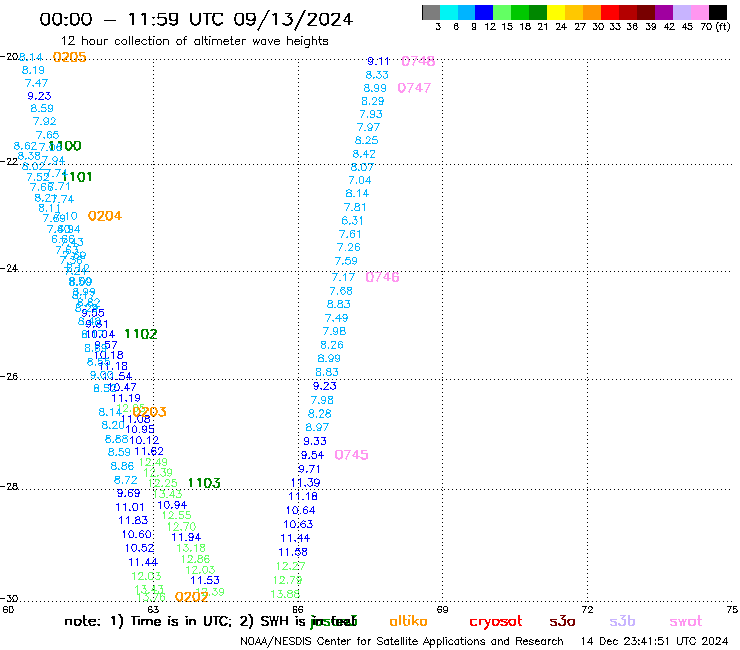
Task: Click the -24 latitude axis label
Action: [x=9, y=268]
